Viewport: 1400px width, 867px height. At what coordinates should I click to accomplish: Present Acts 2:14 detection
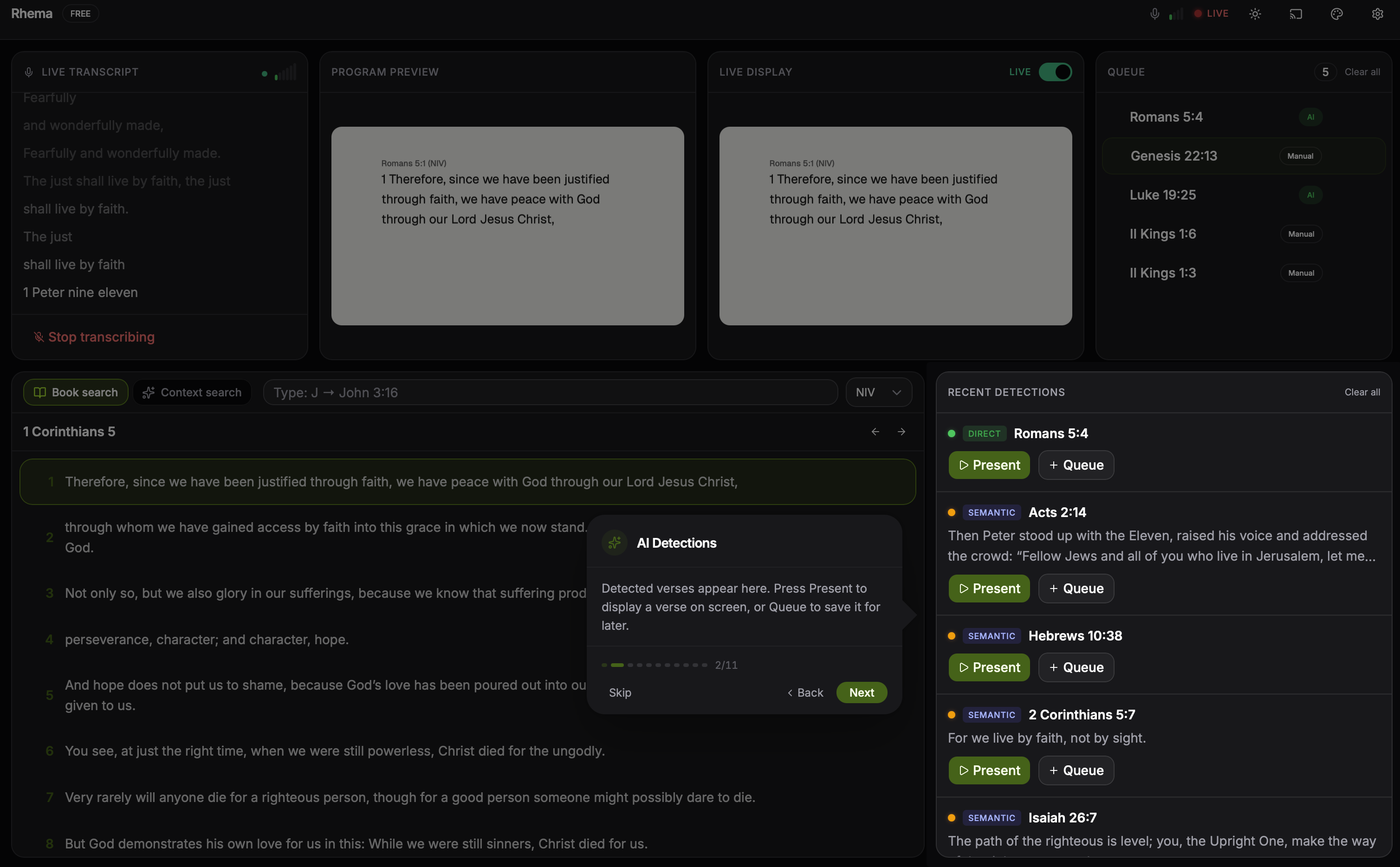coord(989,589)
